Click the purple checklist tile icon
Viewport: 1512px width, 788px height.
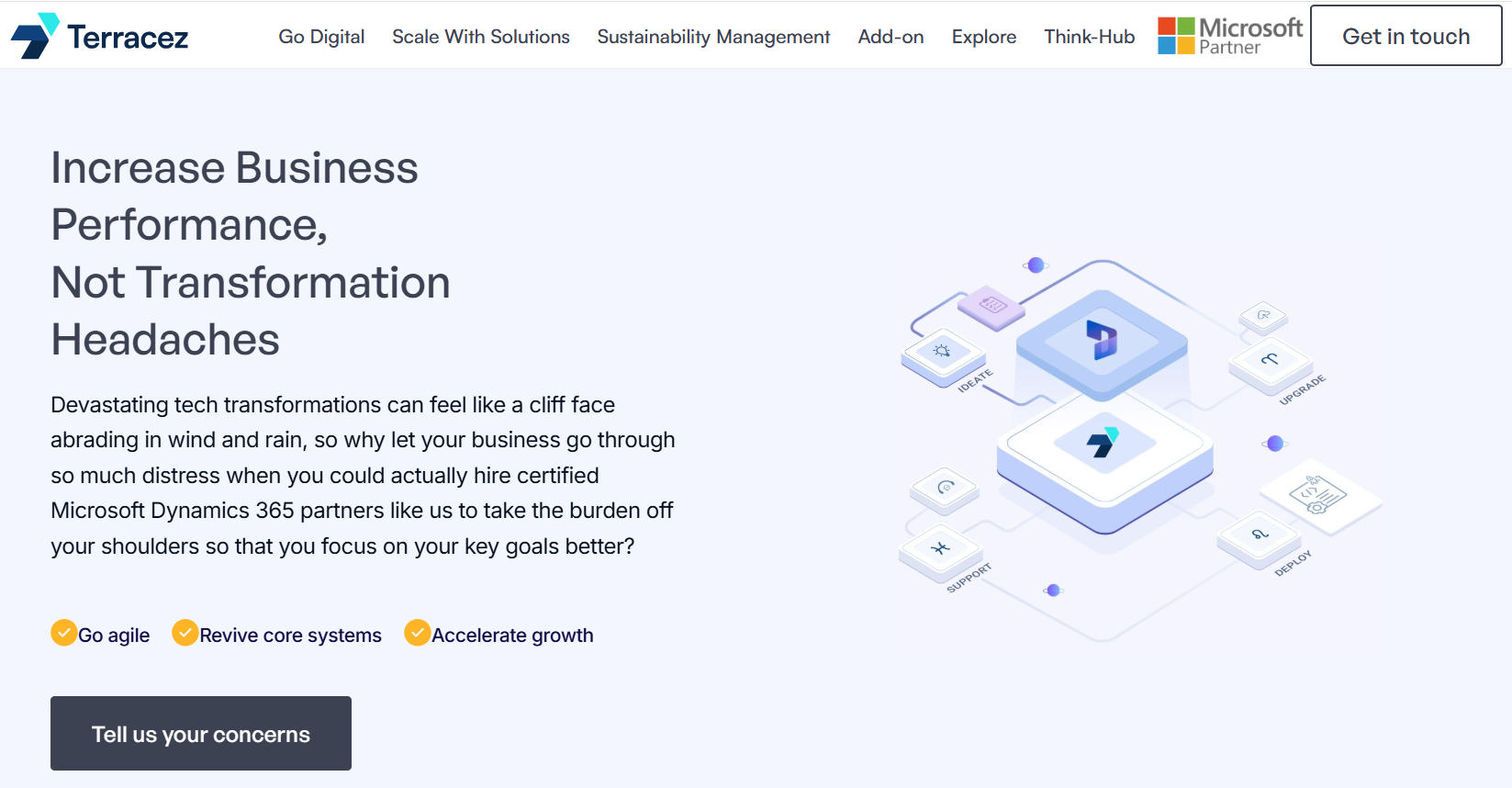[991, 304]
